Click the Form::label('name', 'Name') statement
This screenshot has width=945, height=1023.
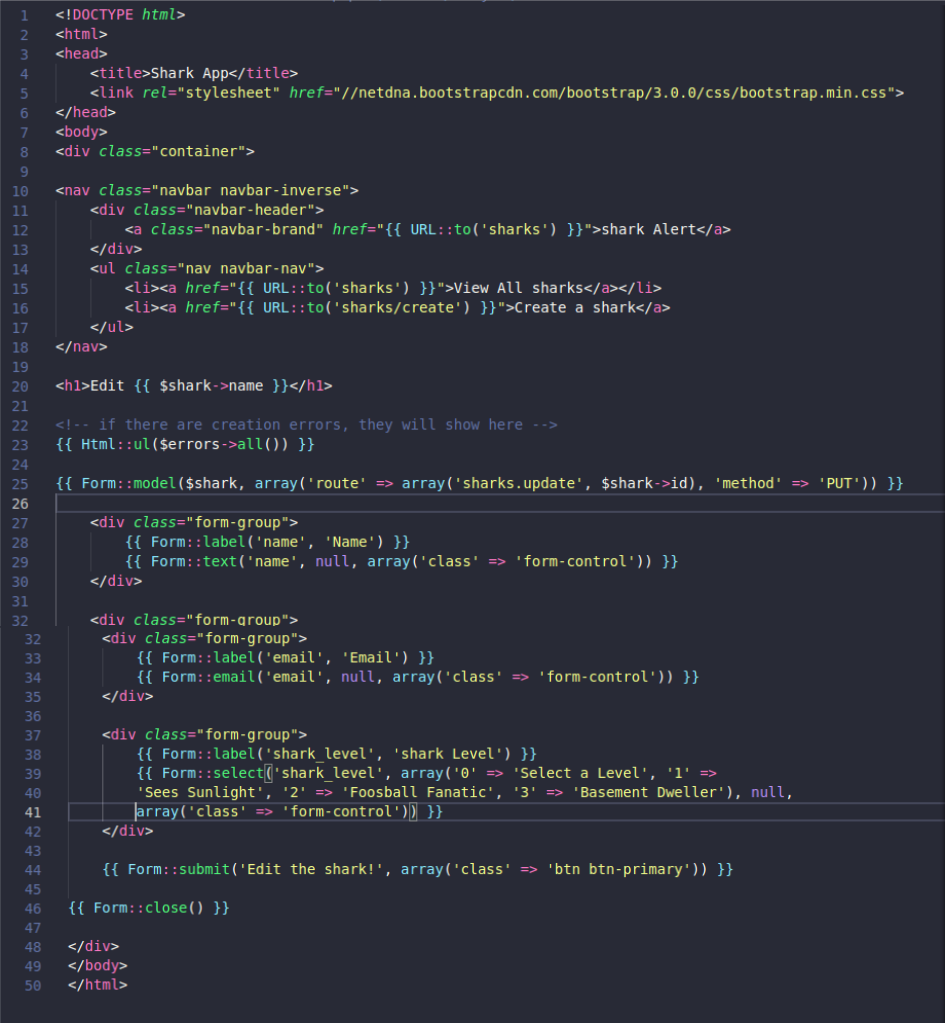tap(268, 543)
